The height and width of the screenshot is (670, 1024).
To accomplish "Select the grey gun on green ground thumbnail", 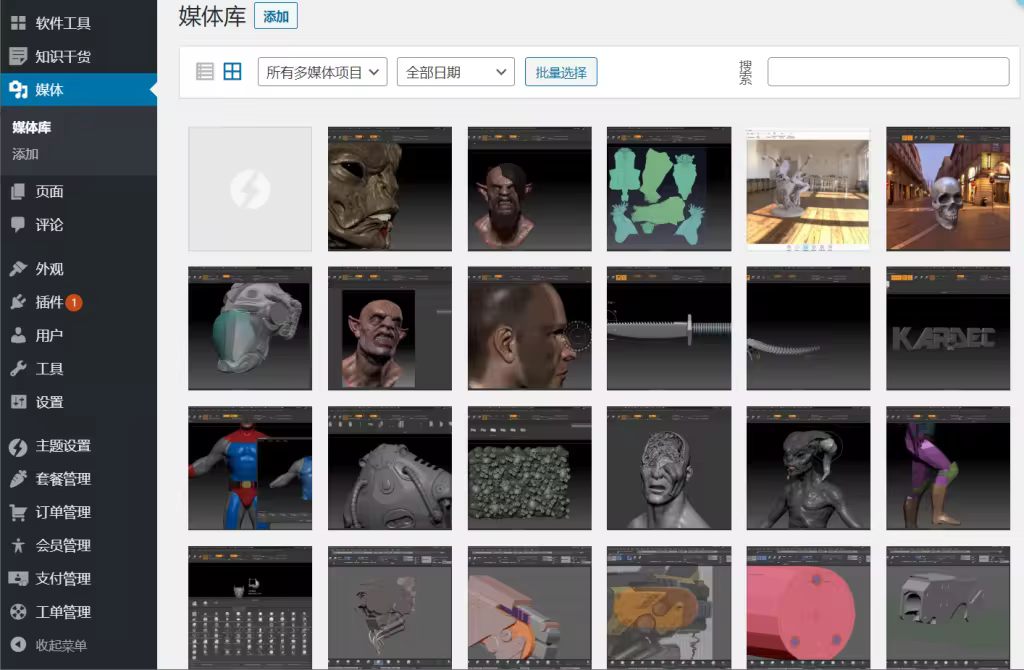I will point(948,607).
